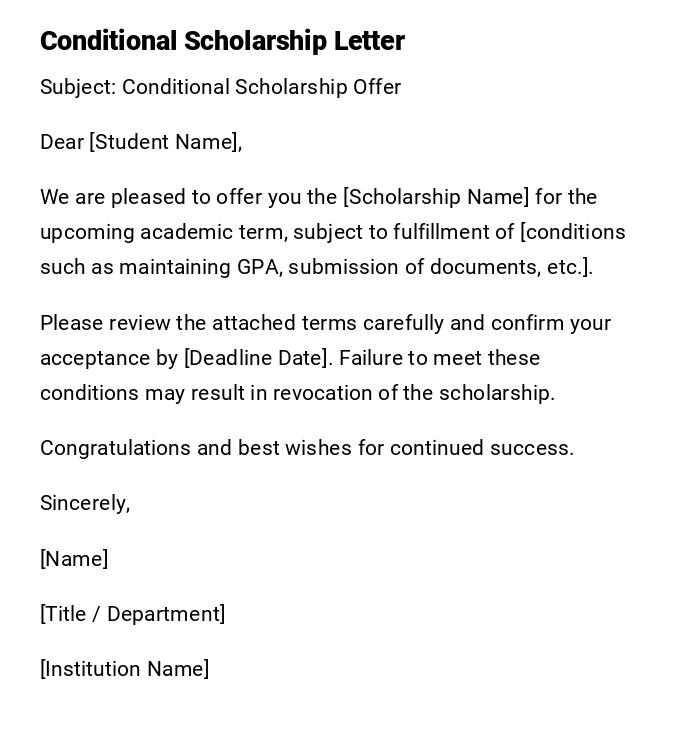Click the word Dear in greeting
The image size is (700, 731).
pos(62,142)
